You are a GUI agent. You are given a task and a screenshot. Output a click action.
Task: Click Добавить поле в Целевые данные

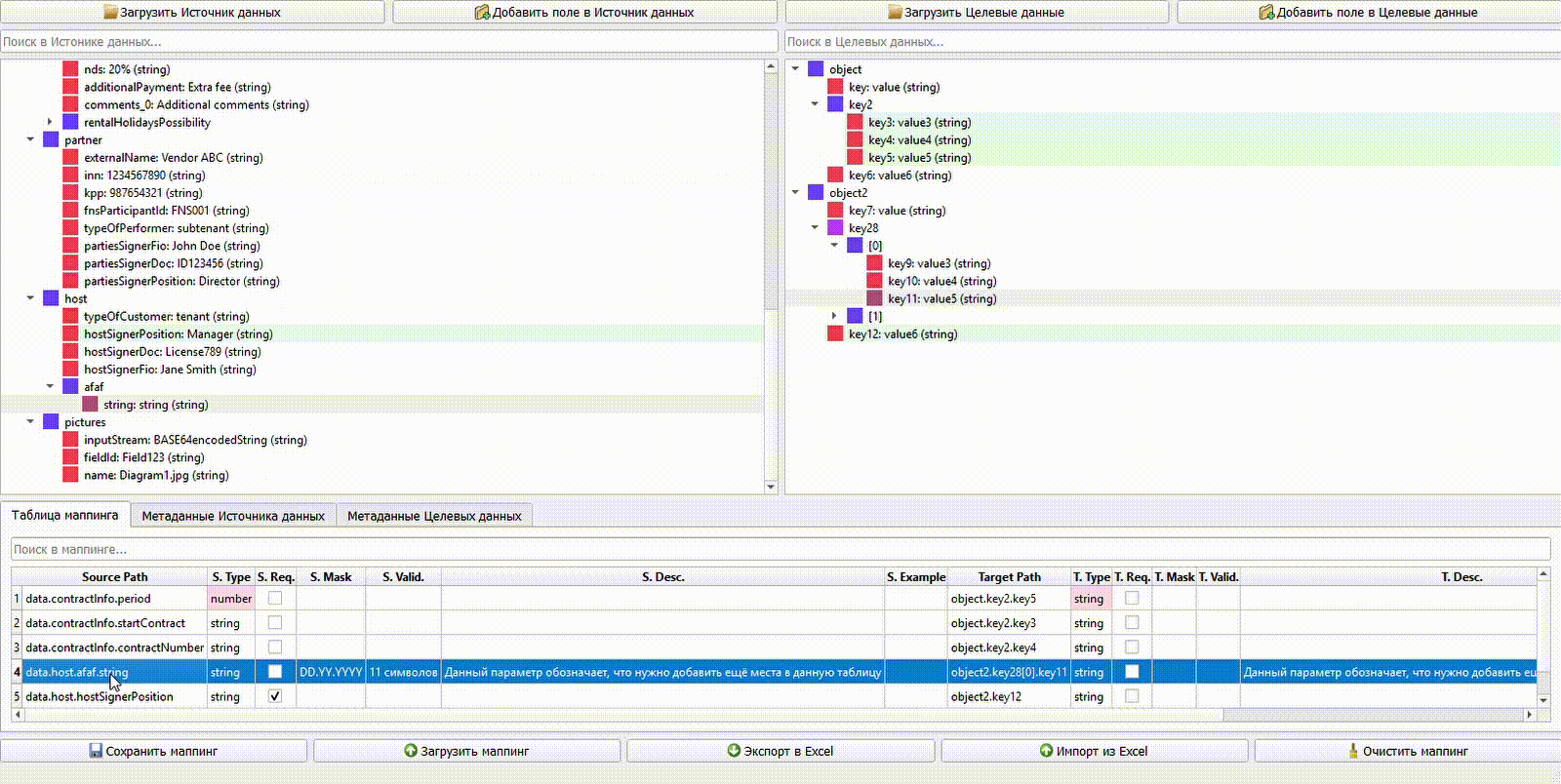(x=1369, y=13)
